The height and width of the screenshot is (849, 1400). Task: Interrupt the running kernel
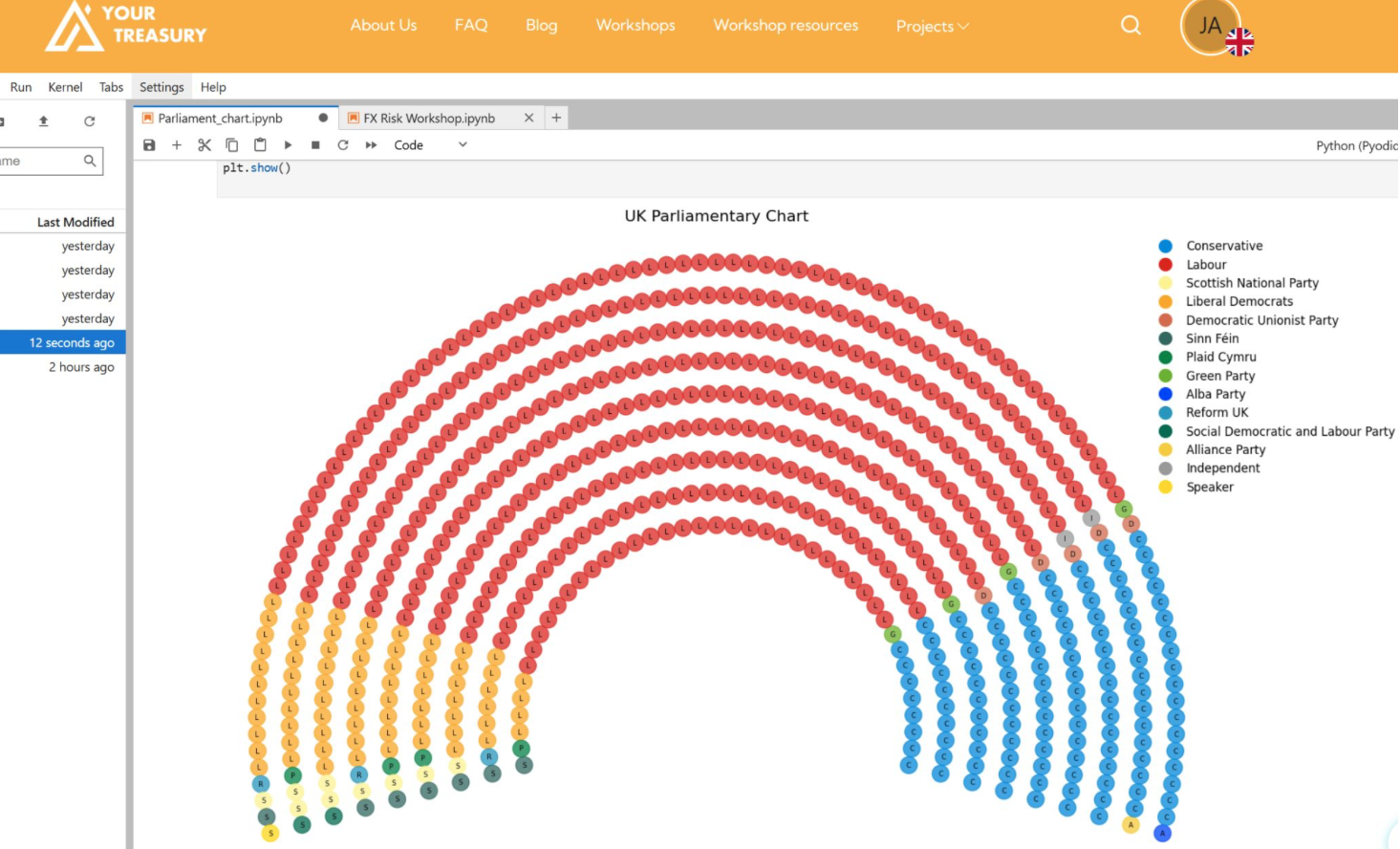click(x=315, y=144)
